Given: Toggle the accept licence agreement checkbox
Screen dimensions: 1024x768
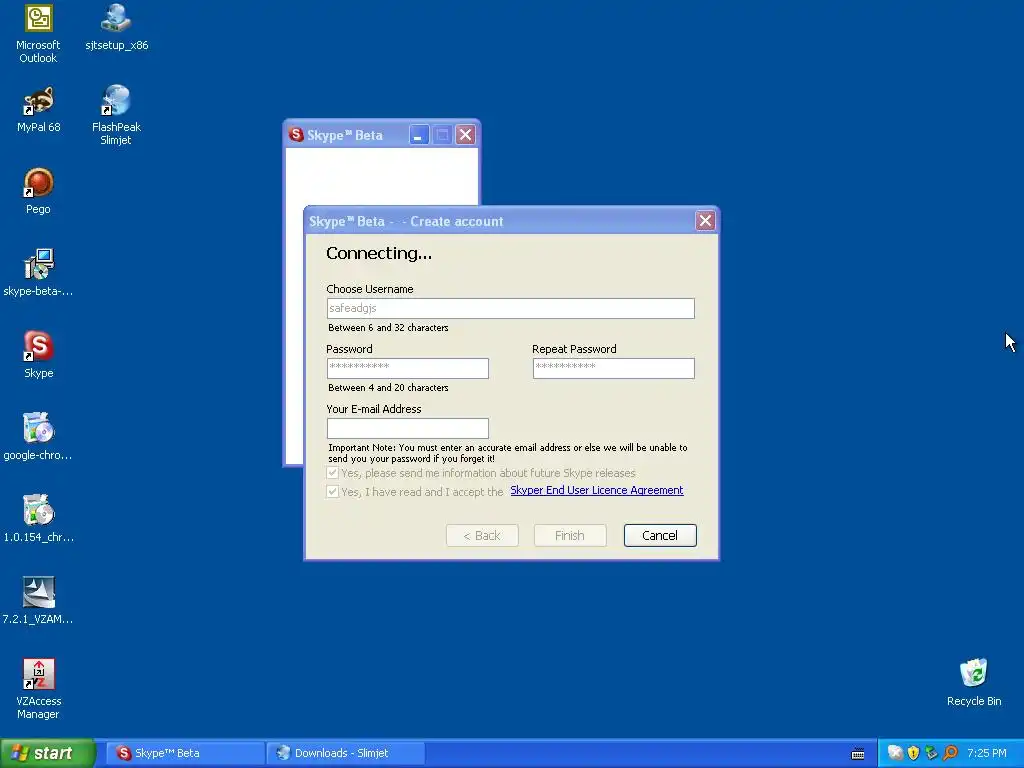Looking at the screenshot, I should pyautogui.click(x=332, y=492).
